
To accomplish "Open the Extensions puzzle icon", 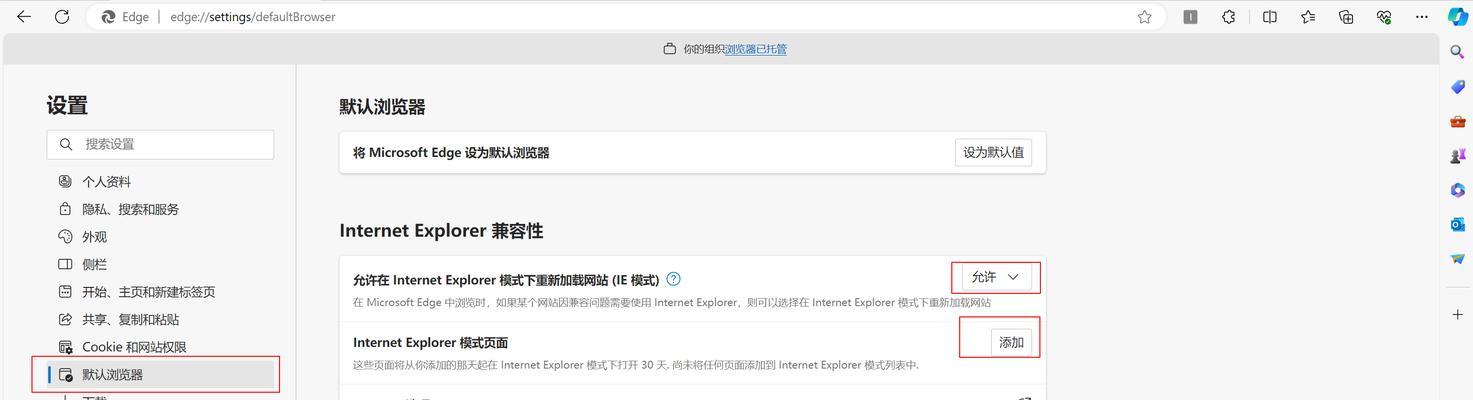I will click(x=1229, y=17).
